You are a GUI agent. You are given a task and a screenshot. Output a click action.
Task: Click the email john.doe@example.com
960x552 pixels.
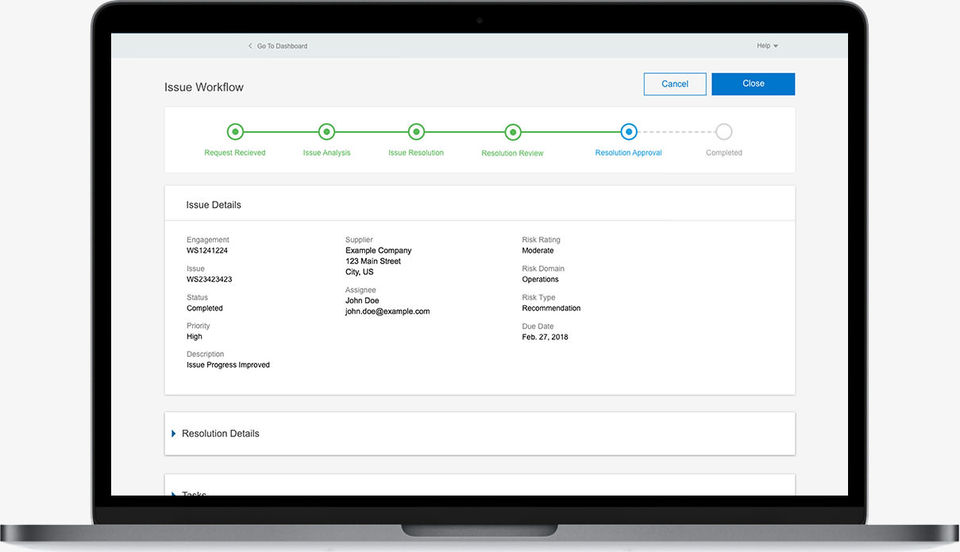pos(388,311)
